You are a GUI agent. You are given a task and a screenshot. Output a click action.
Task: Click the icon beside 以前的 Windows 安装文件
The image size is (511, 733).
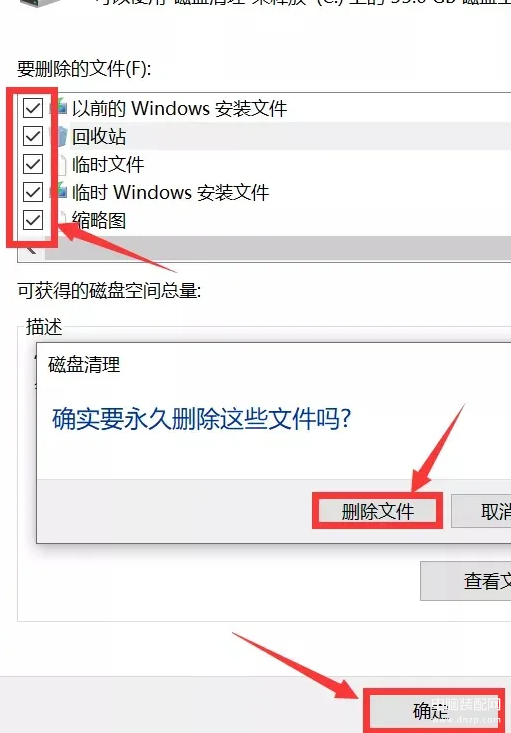(61, 108)
